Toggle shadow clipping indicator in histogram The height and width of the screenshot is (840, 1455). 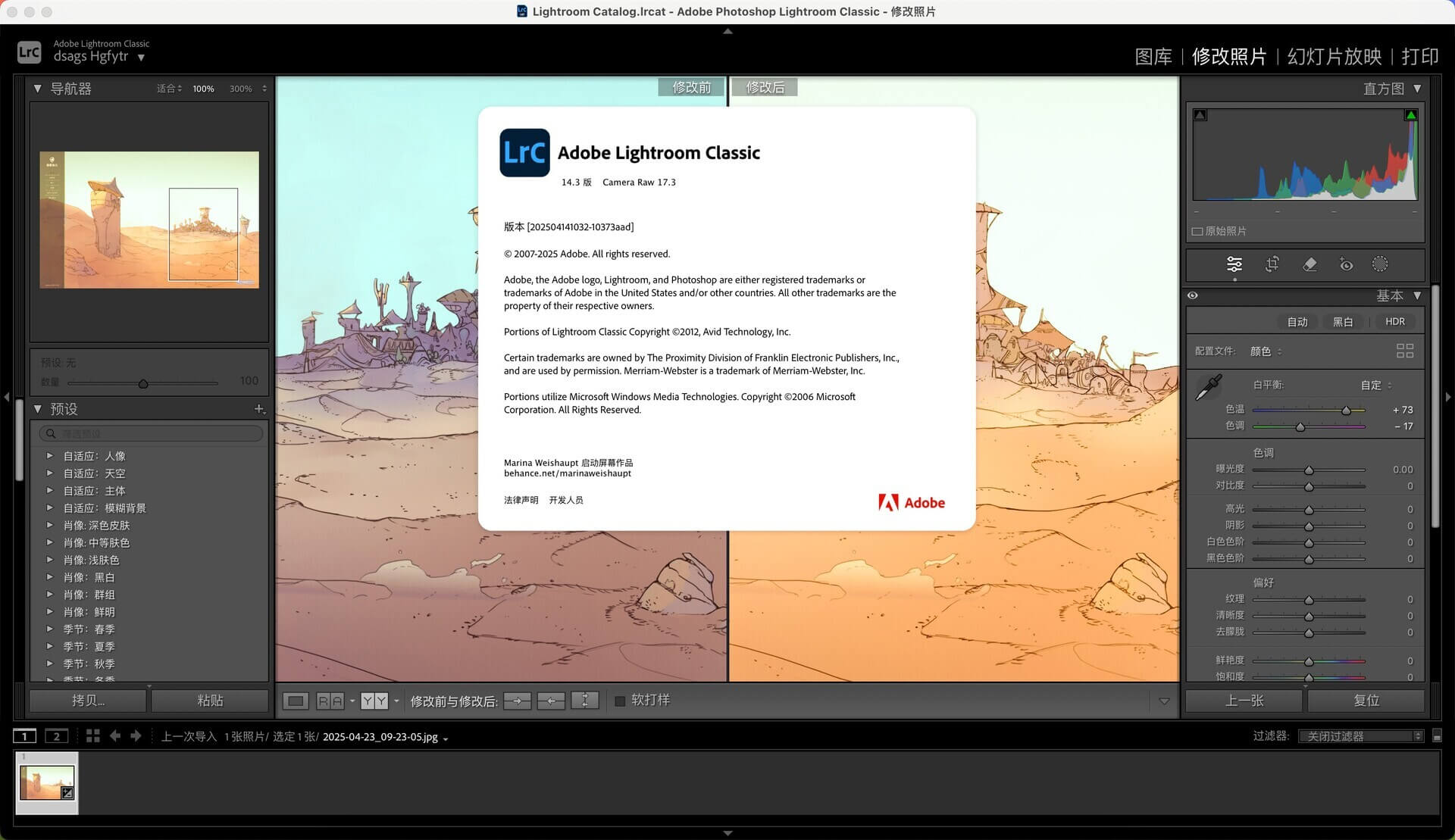(1200, 115)
